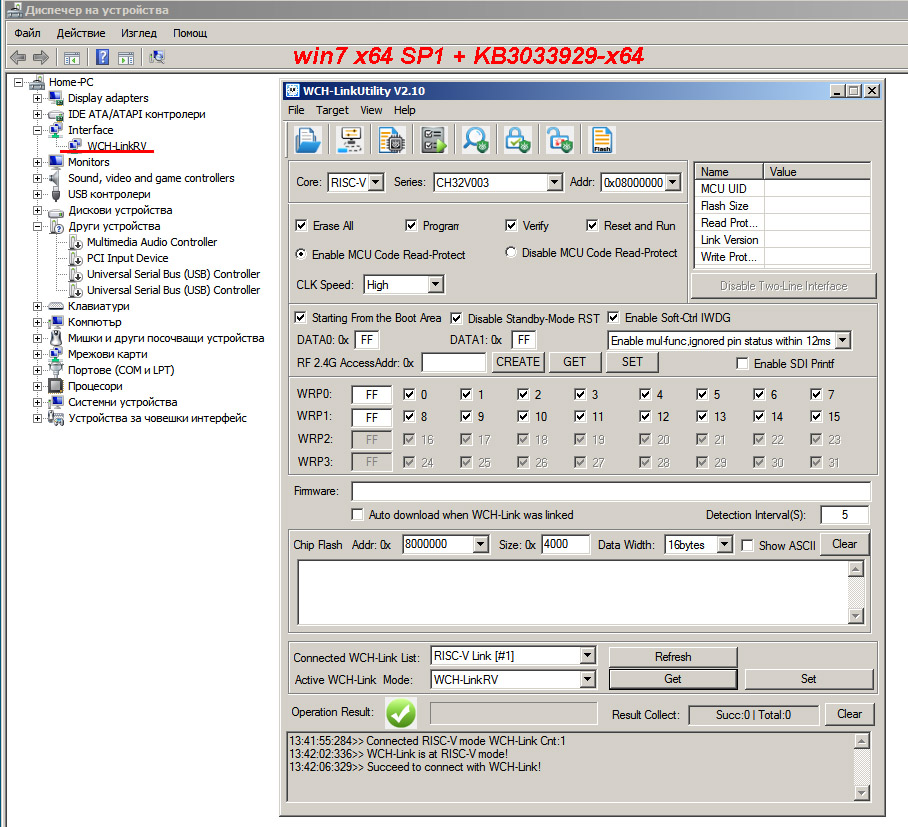Click PCI Input Device warning icon
908x827 pixels.
[x=76, y=258]
